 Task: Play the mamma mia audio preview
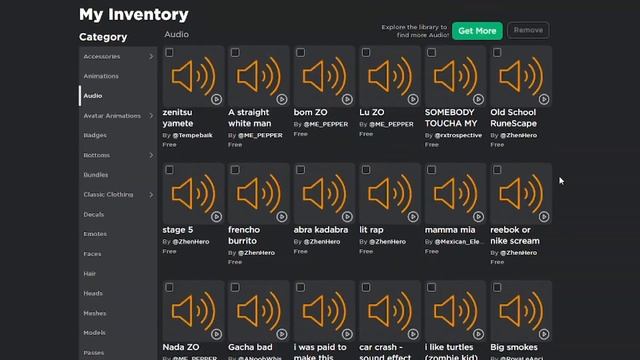pyautogui.click(x=478, y=217)
